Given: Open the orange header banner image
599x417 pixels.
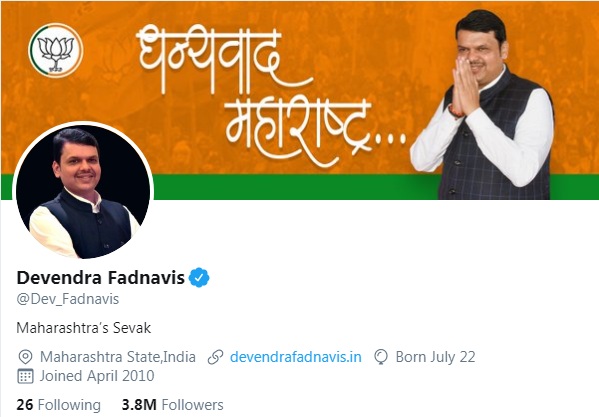Looking at the screenshot, I should point(300,100).
